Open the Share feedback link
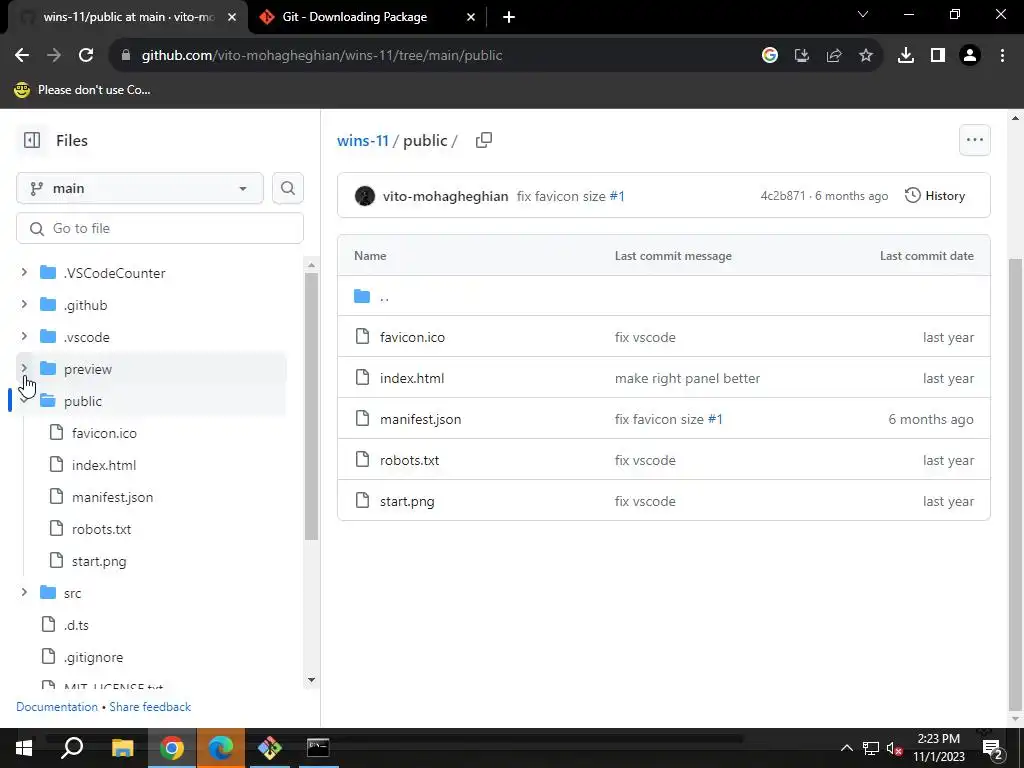Viewport: 1024px width, 768px height. tap(150, 707)
